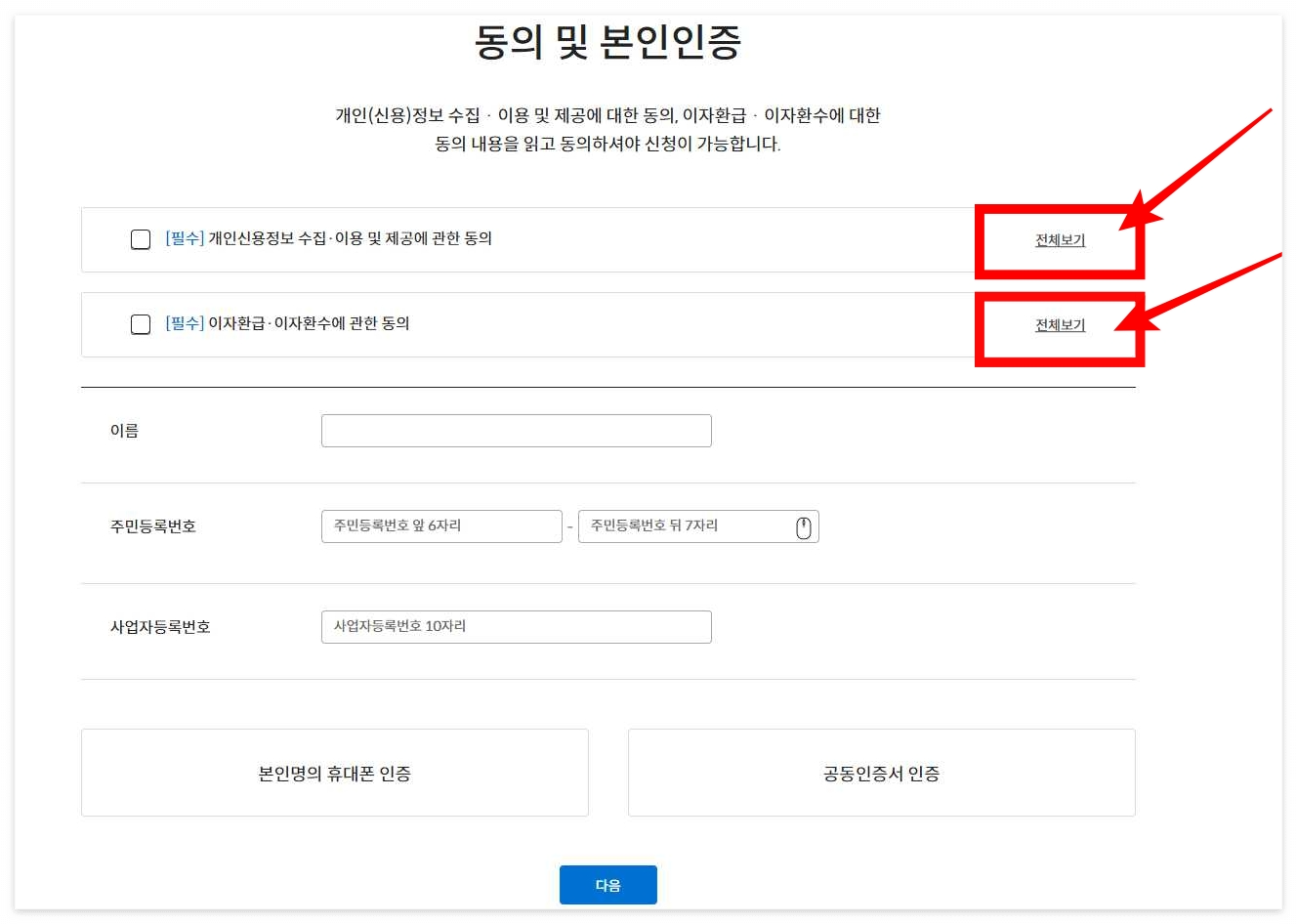
Task: Click the 주민등록번호 뒤 7자리 field
Action: (x=684, y=526)
